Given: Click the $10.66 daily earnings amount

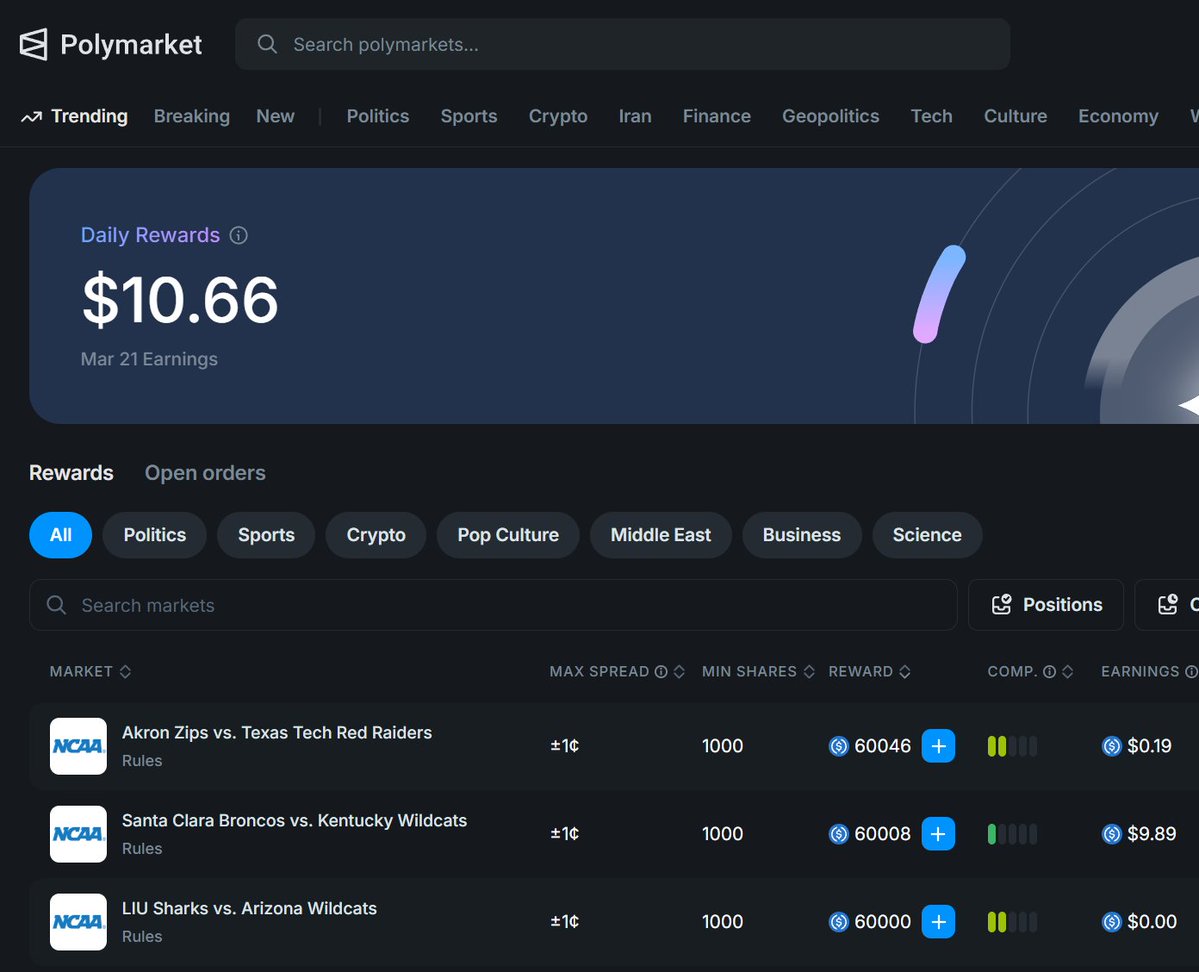Looking at the screenshot, I should tap(180, 300).
